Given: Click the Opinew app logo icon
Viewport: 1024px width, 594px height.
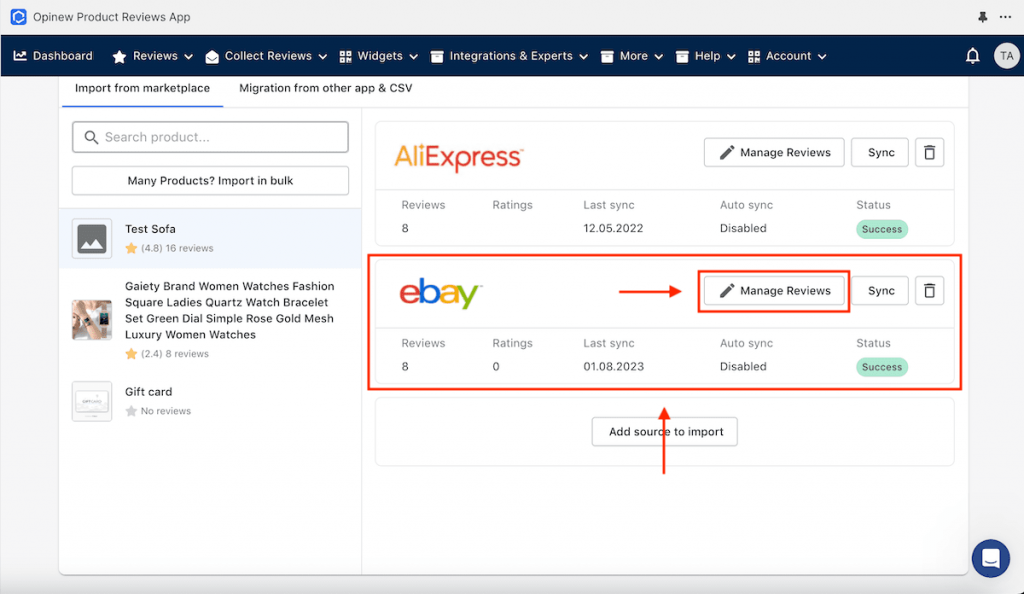Looking at the screenshot, I should (18, 17).
